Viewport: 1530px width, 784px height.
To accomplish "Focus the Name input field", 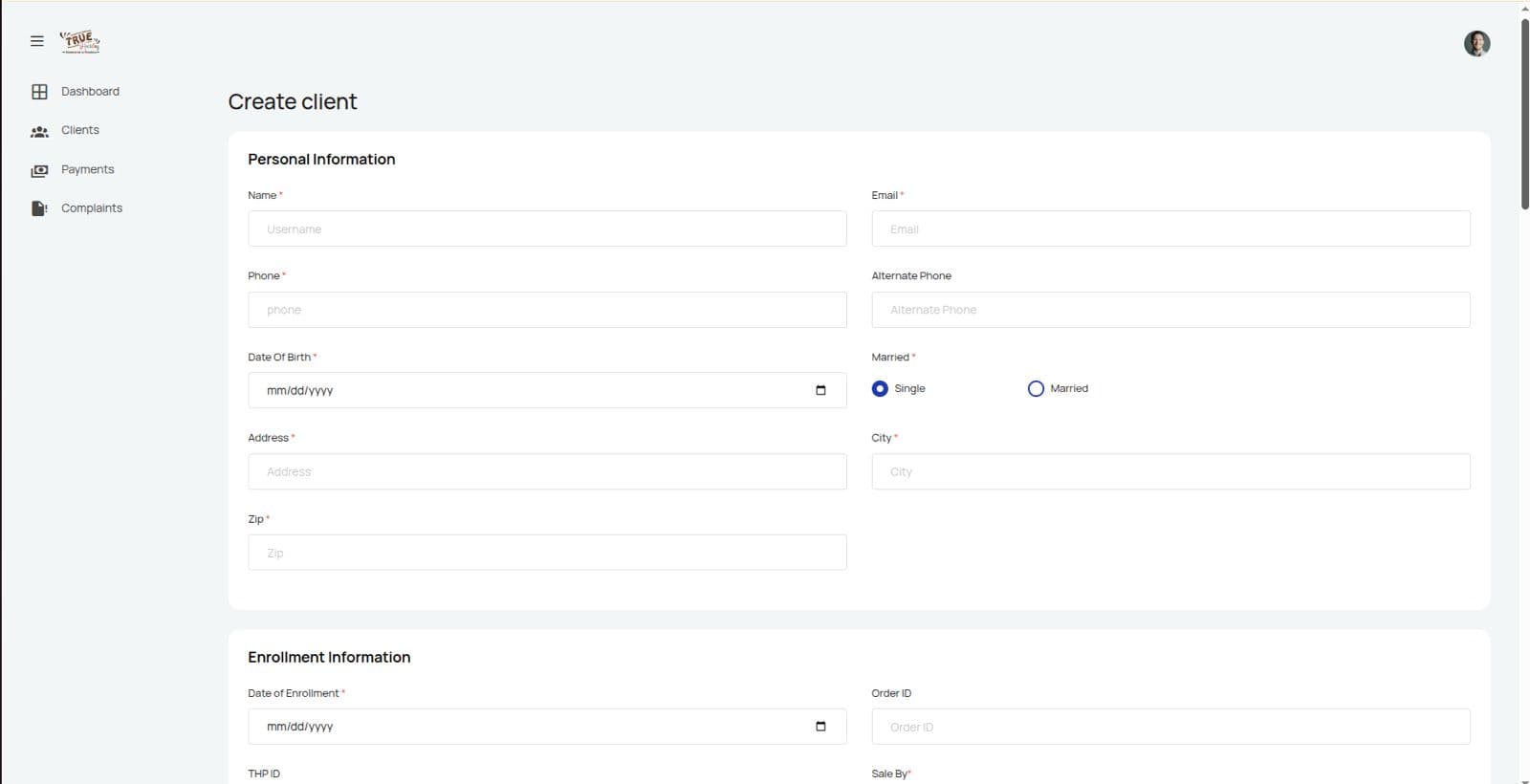I will tap(547, 229).
